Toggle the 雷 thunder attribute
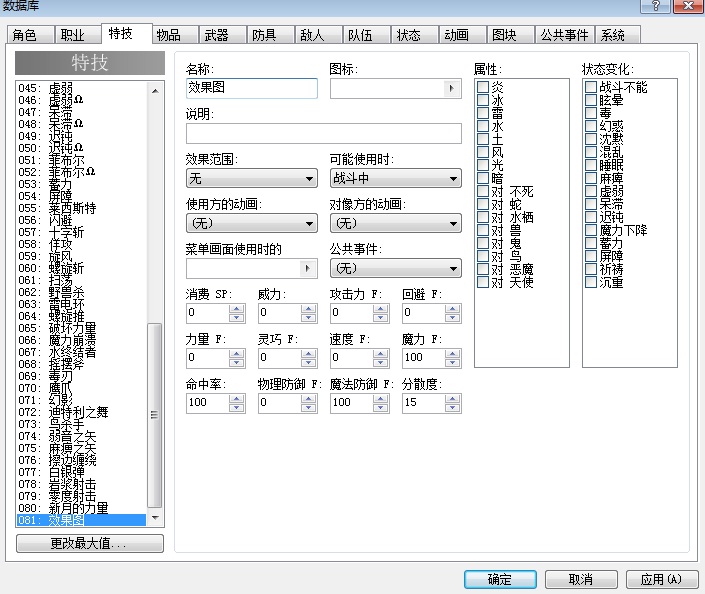 tap(483, 113)
